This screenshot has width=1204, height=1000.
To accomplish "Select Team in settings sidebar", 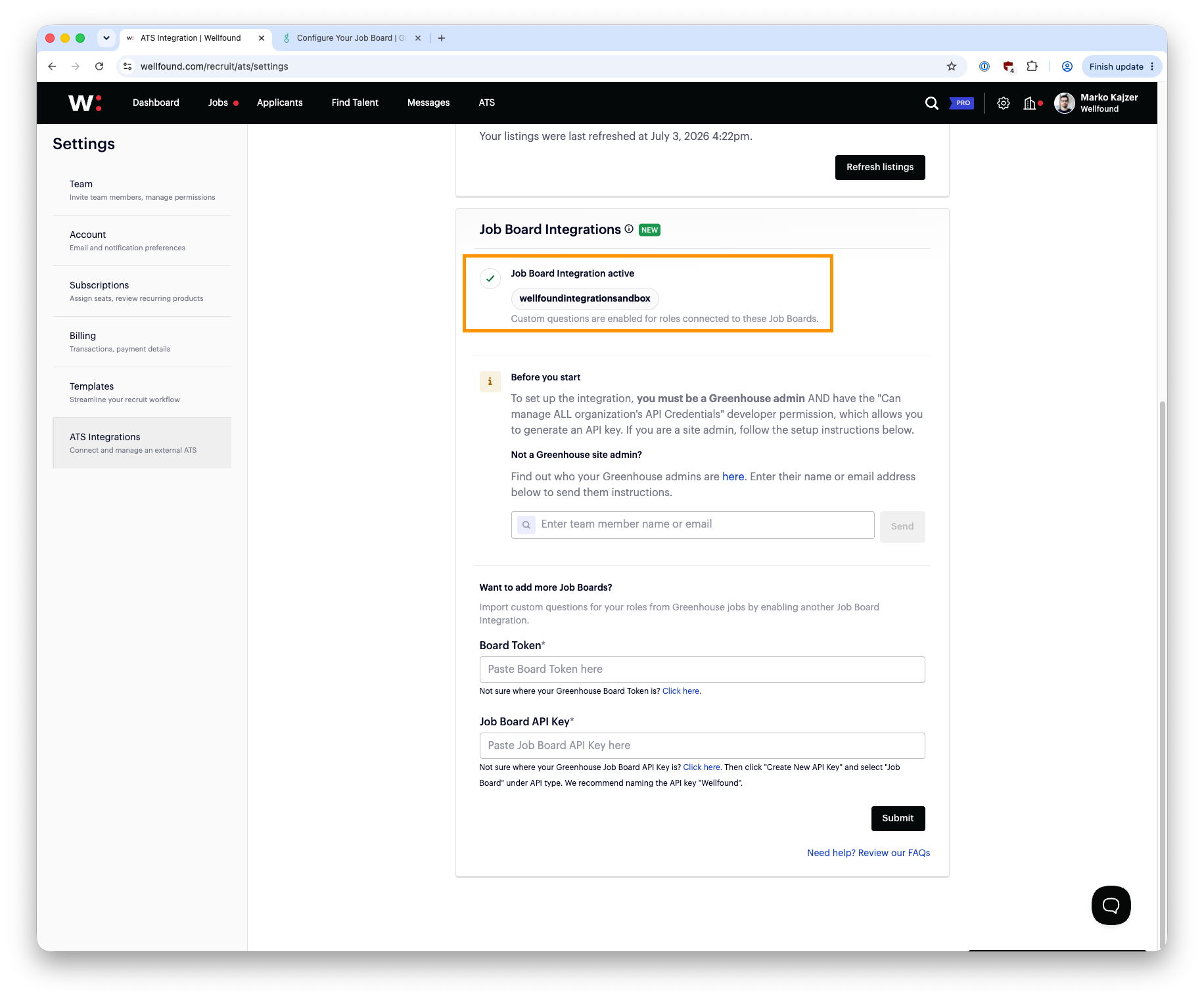I will tap(142, 190).
